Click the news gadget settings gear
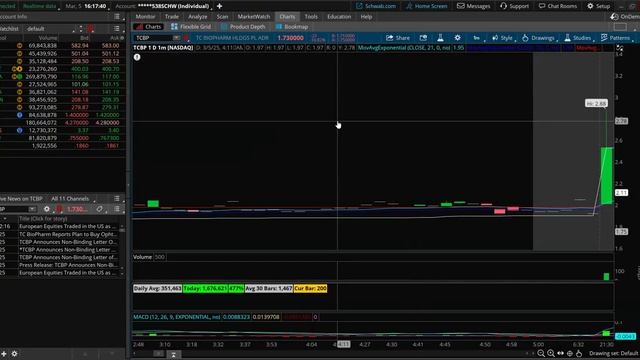Image resolution: width=640 pixels, height=360 pixels. click(47, 209)
